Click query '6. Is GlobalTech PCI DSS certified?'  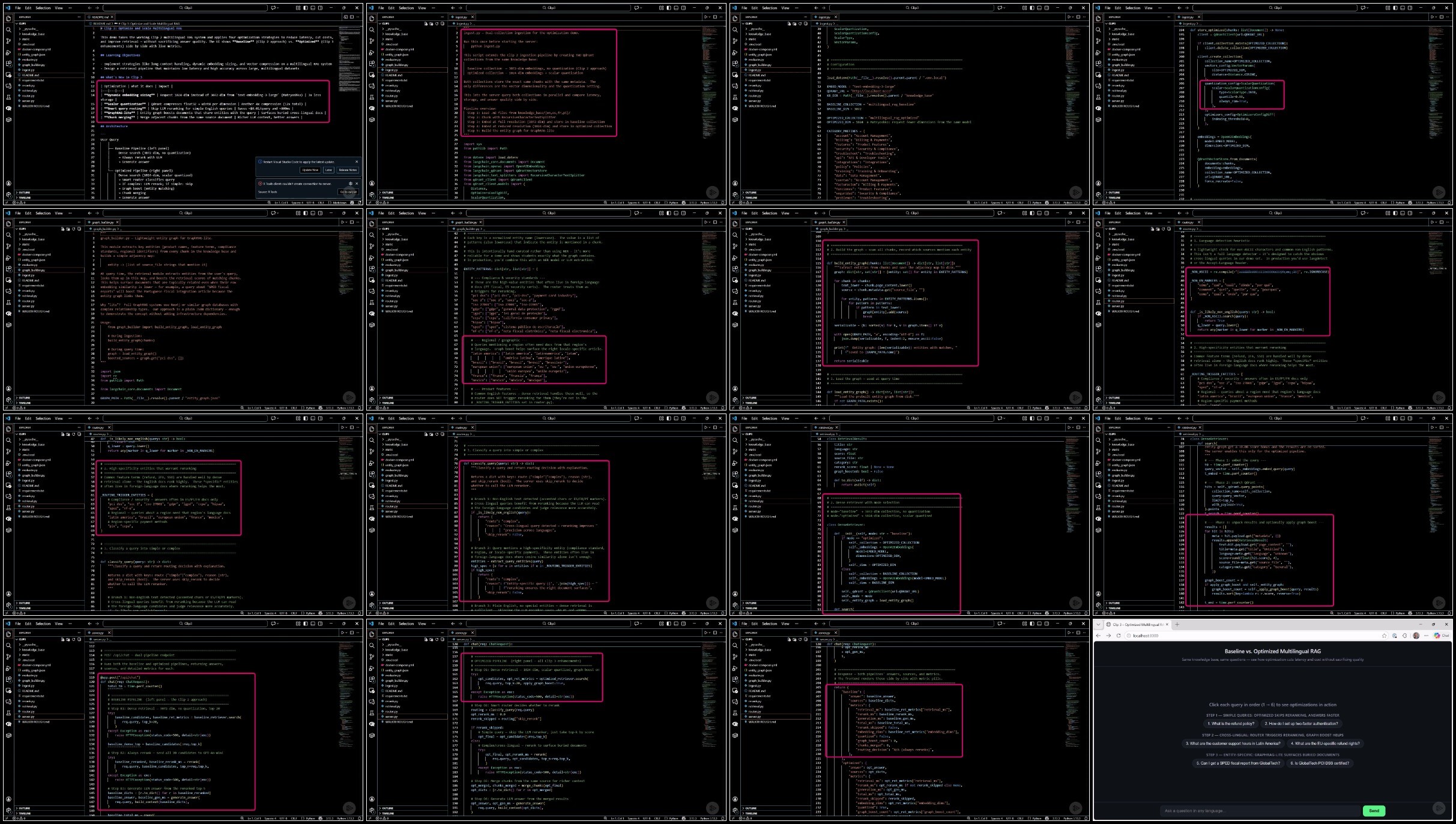tap(1320, 763)
